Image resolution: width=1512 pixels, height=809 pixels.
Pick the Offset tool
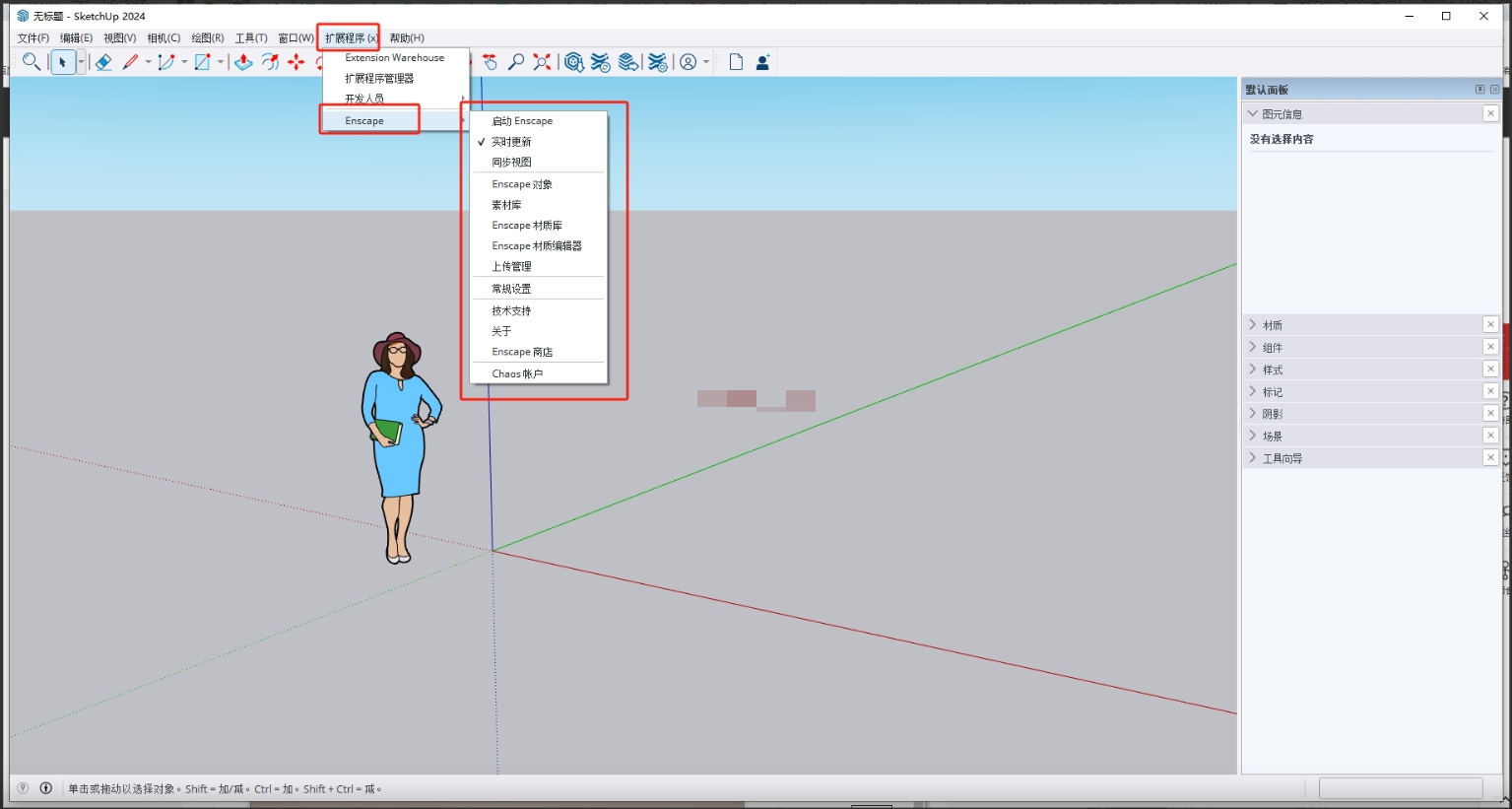[x=270, y=62]
